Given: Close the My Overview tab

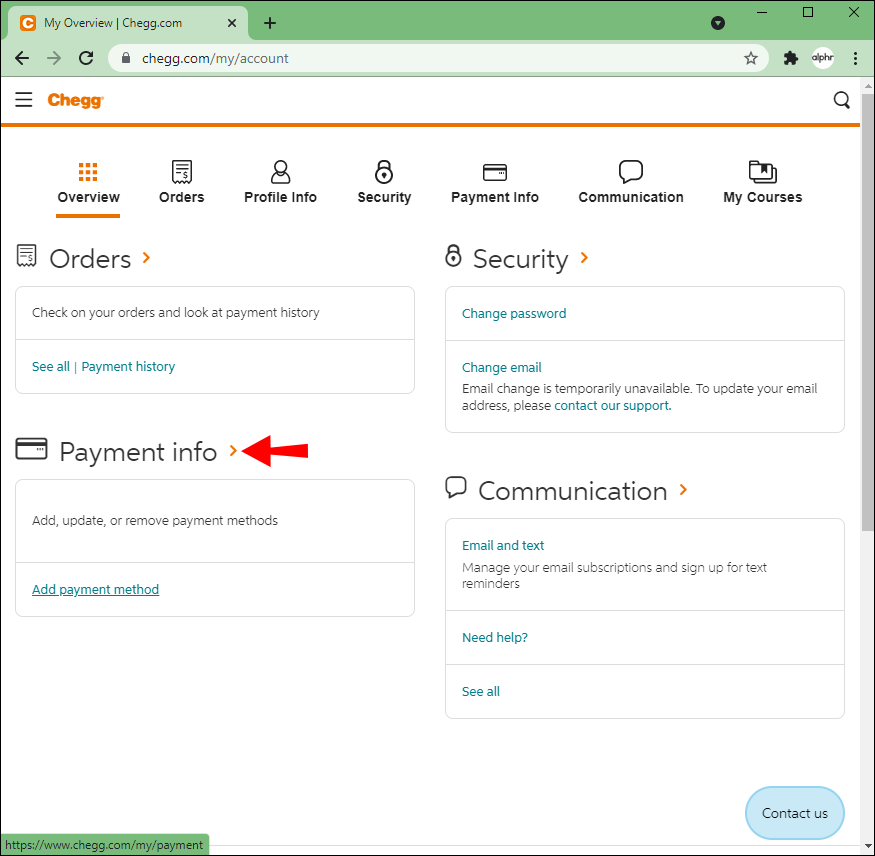Looking at the screenshot, I should (x=232, y=23).
